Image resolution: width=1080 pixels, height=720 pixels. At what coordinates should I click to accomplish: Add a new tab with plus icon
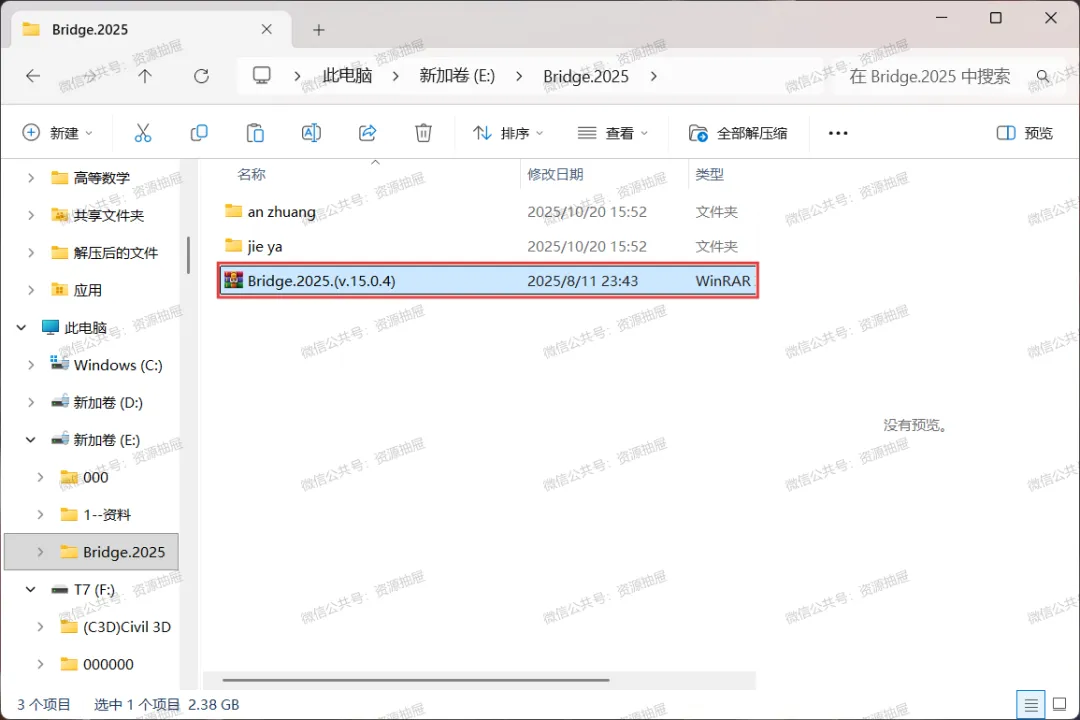[x=318, y=30]
